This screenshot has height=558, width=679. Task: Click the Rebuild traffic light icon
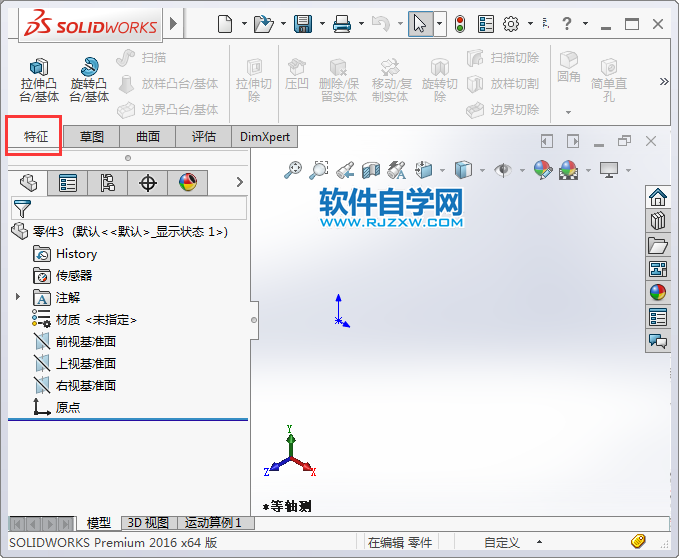[460, 24]
